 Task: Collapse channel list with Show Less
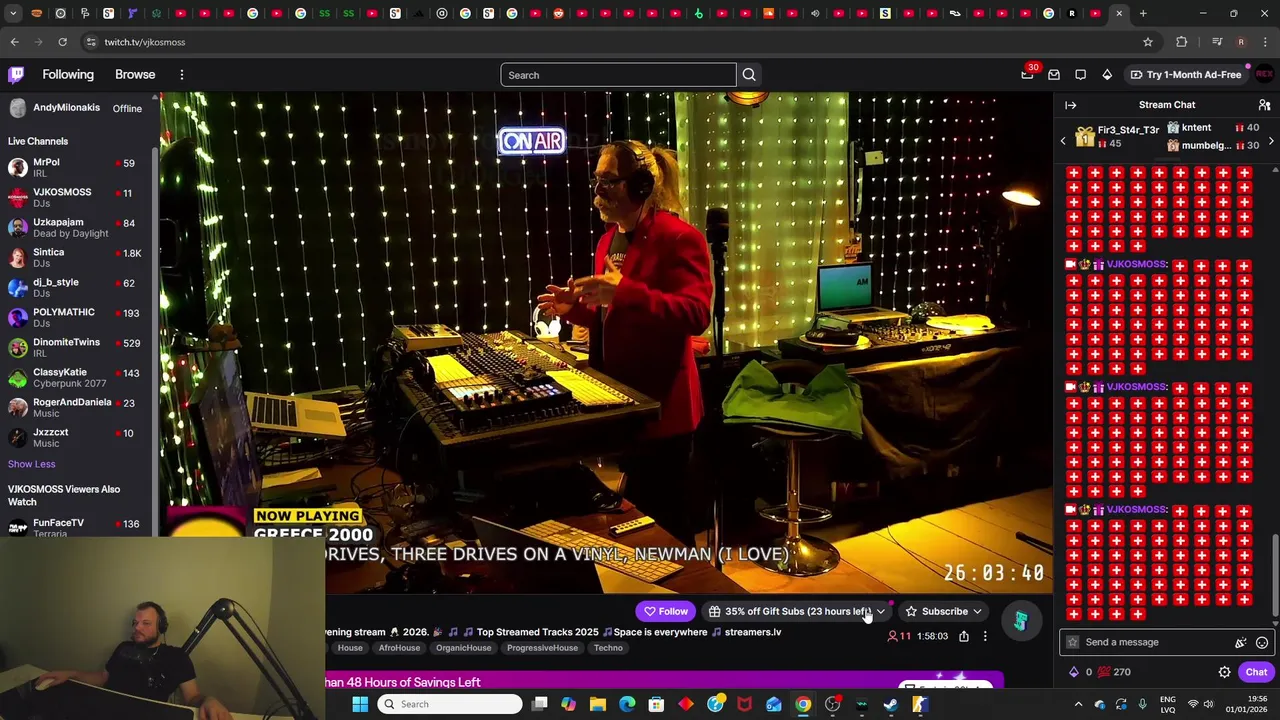[31, 464]
